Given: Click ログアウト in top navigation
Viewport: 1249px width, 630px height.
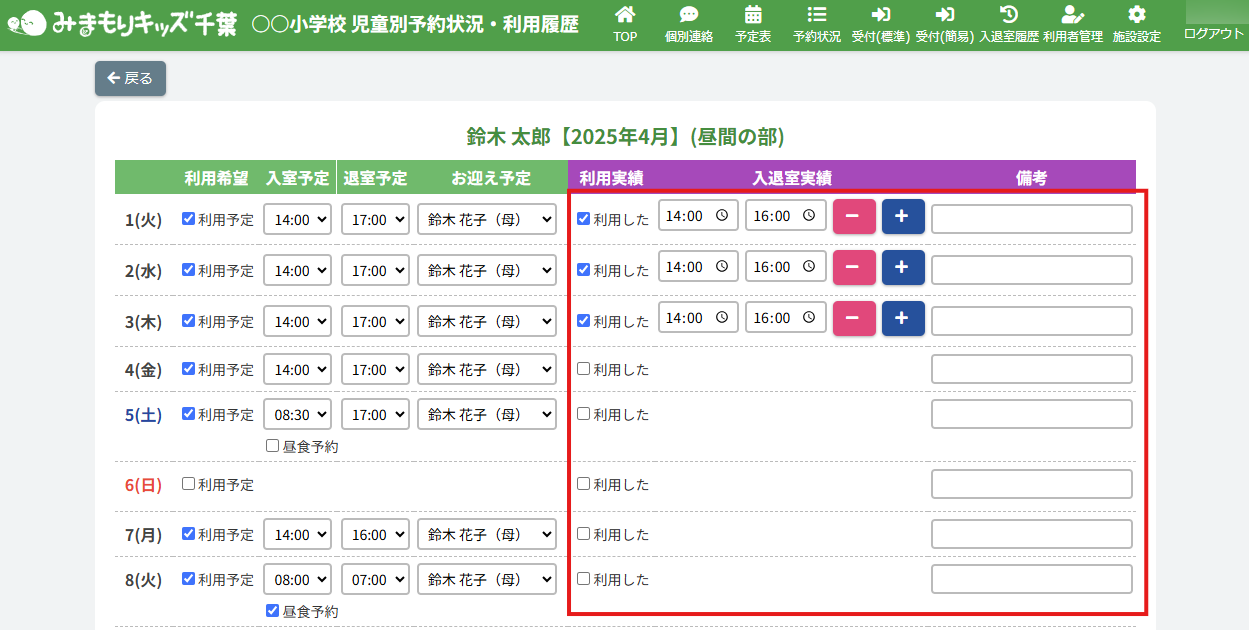Looking at the screenshot, I should click(1214, 33).
